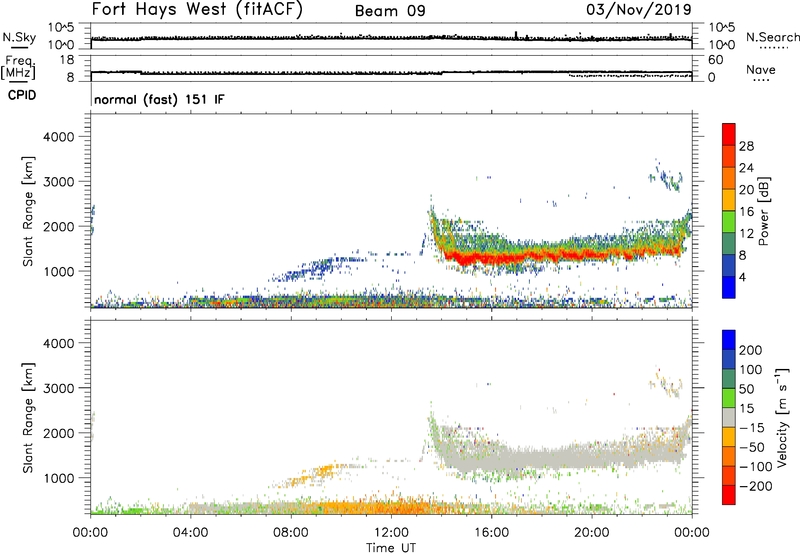Click the gray scatter band in velocity plot
Image resolution: width=800 pixels, height=554 pixels.
[x=561, y=457]
